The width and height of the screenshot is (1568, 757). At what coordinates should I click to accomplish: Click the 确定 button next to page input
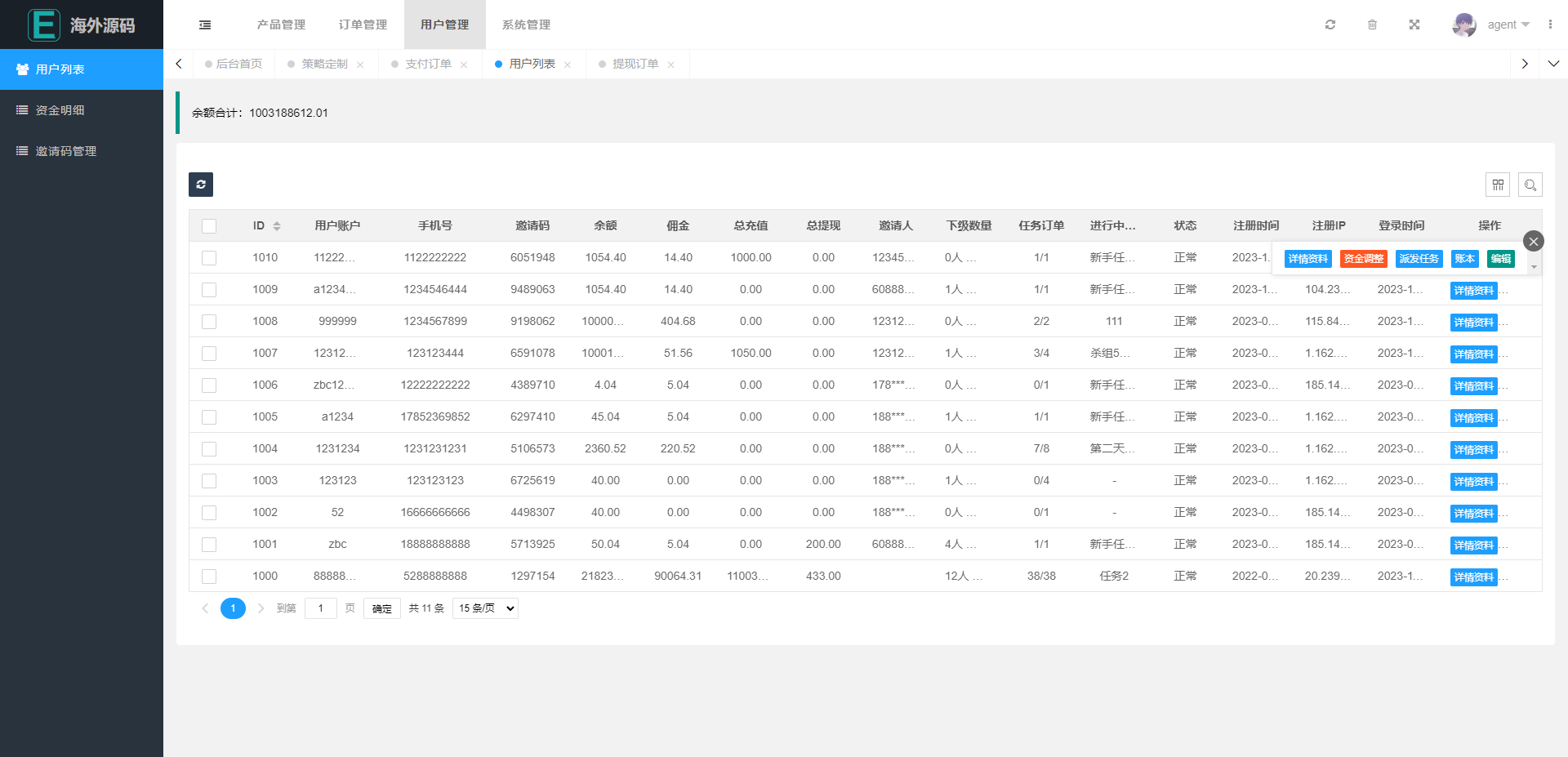pyautogui.click(x=381, y=608)
